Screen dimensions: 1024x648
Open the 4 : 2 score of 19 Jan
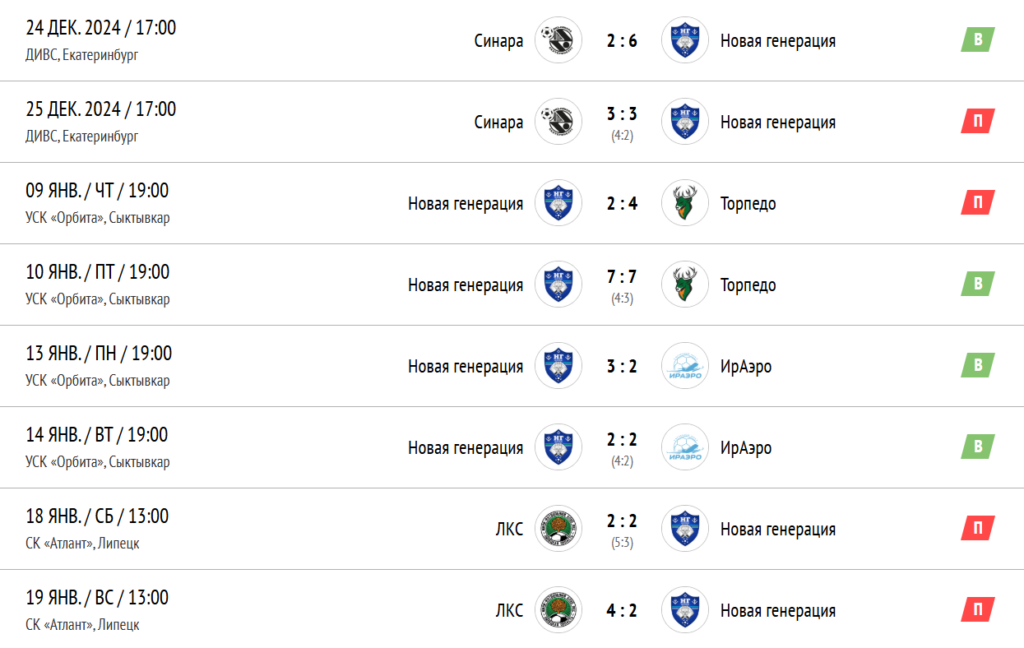pyautogui.click(x=622, y=610)
